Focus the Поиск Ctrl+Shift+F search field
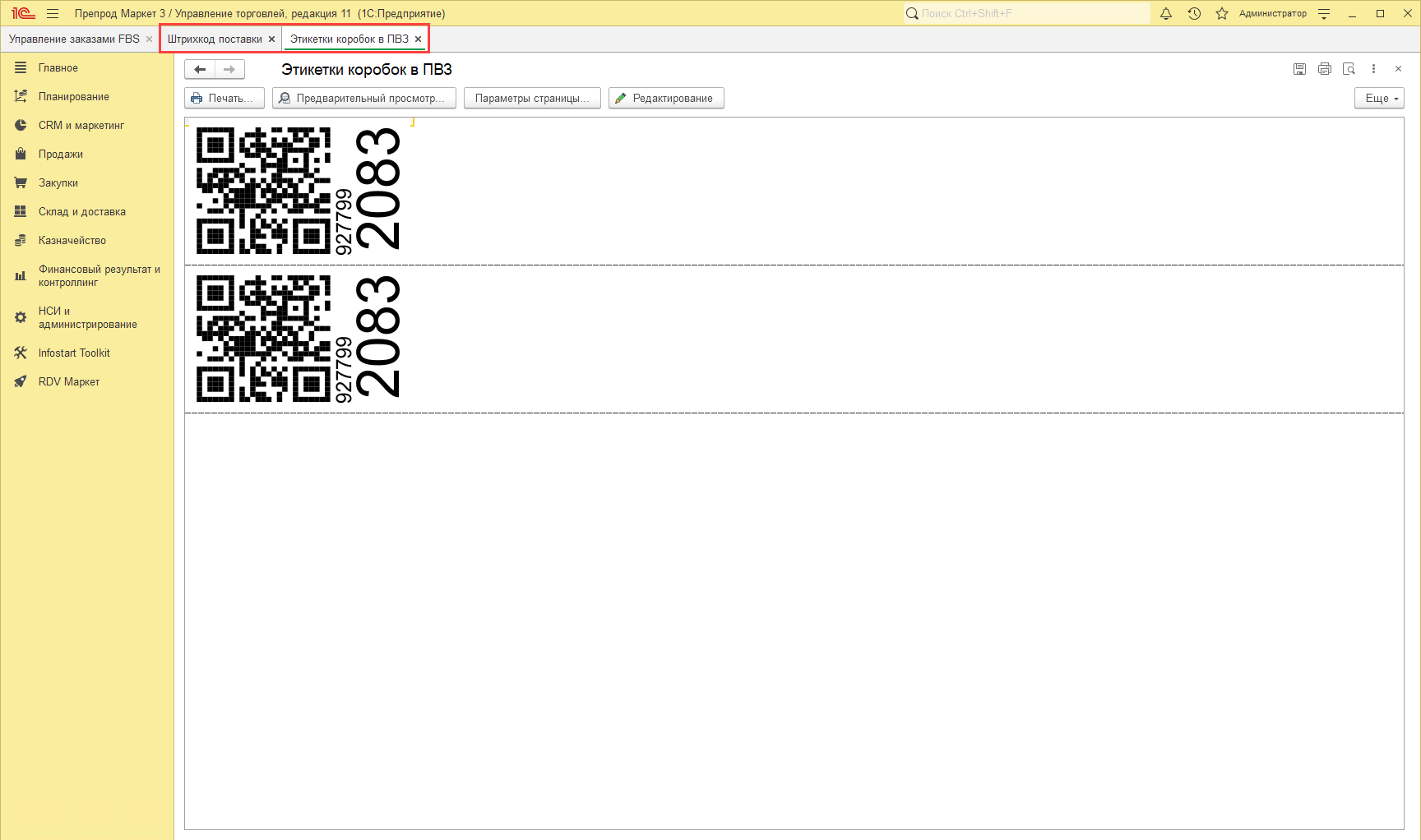1421x840 pixels. tap(1027, 13)
